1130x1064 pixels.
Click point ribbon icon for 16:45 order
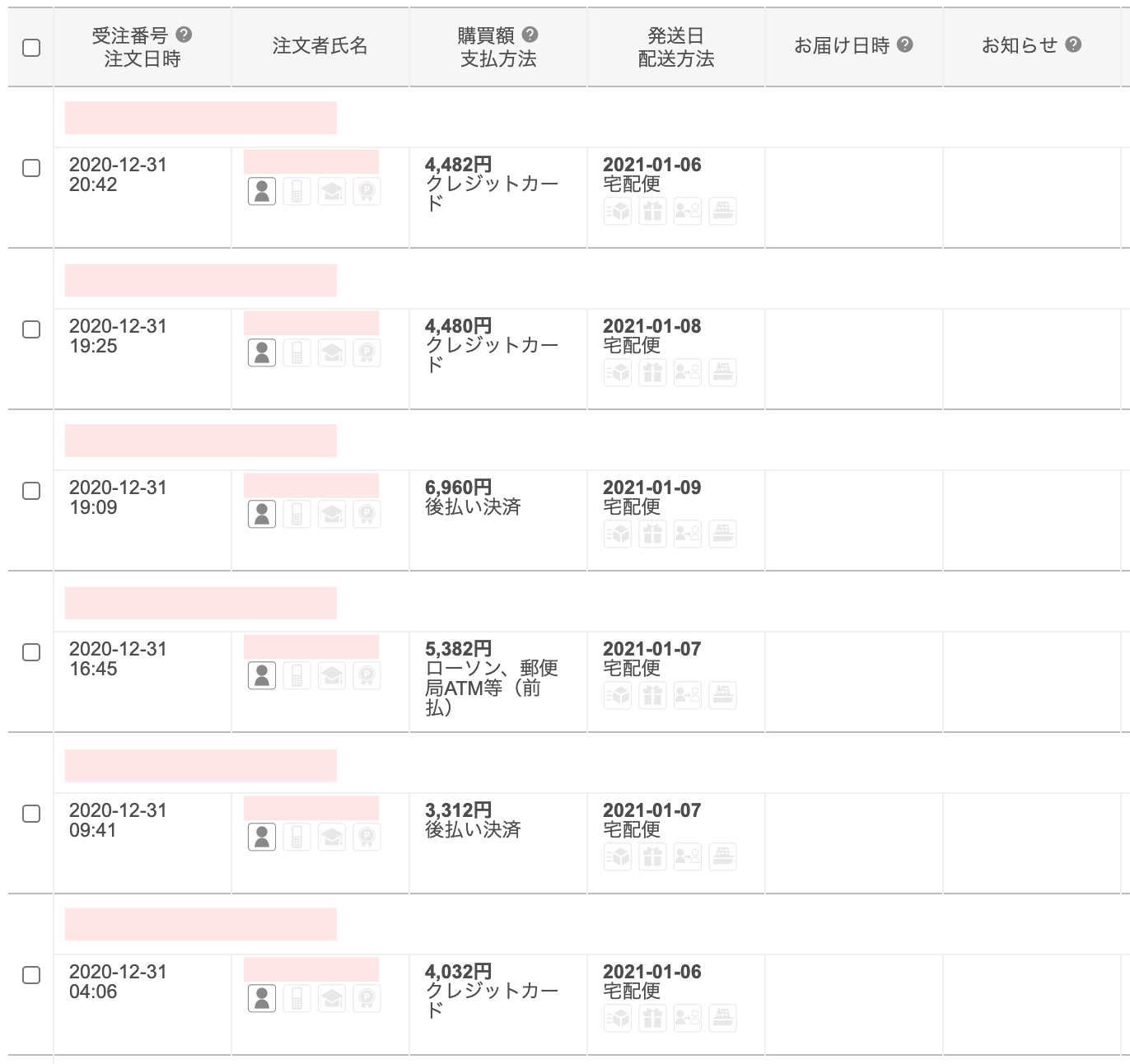(x=367, y=676)
